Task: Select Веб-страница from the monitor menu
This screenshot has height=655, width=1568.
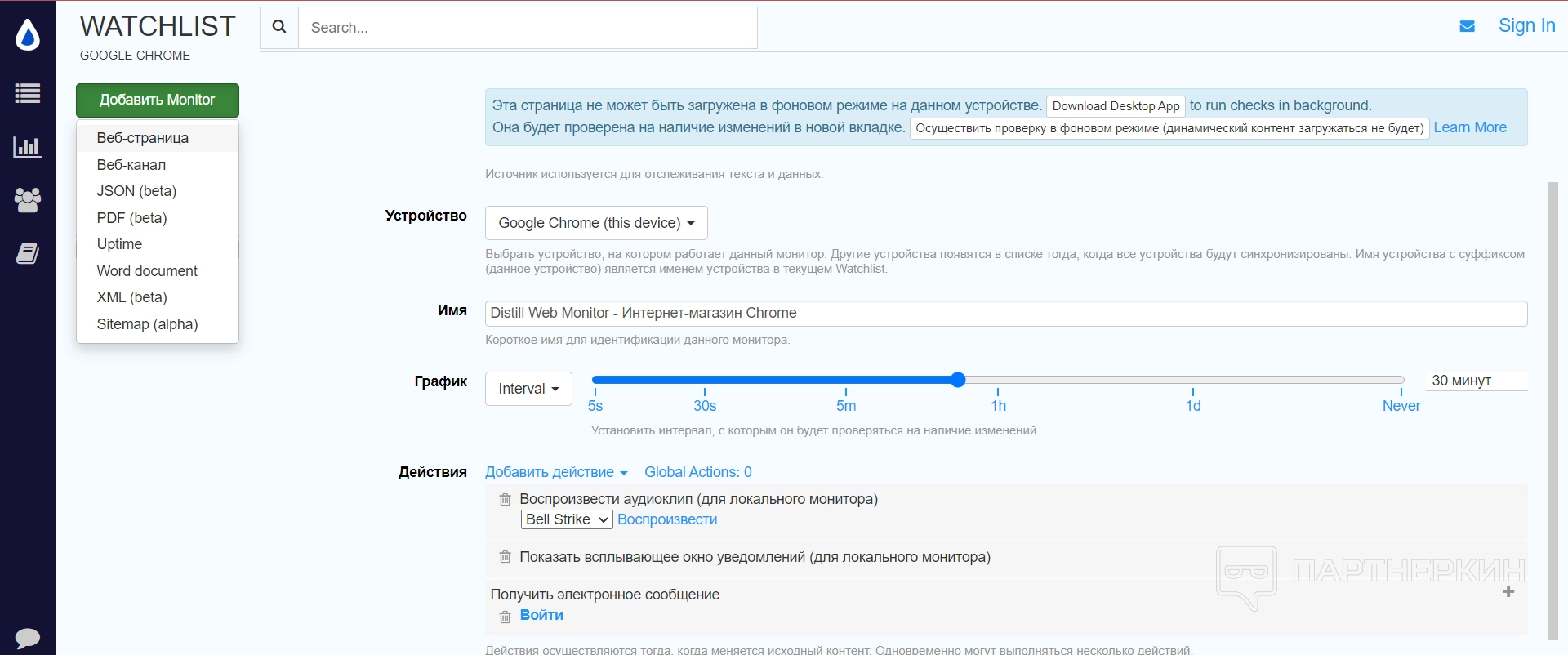Action: tap(143, 138)
